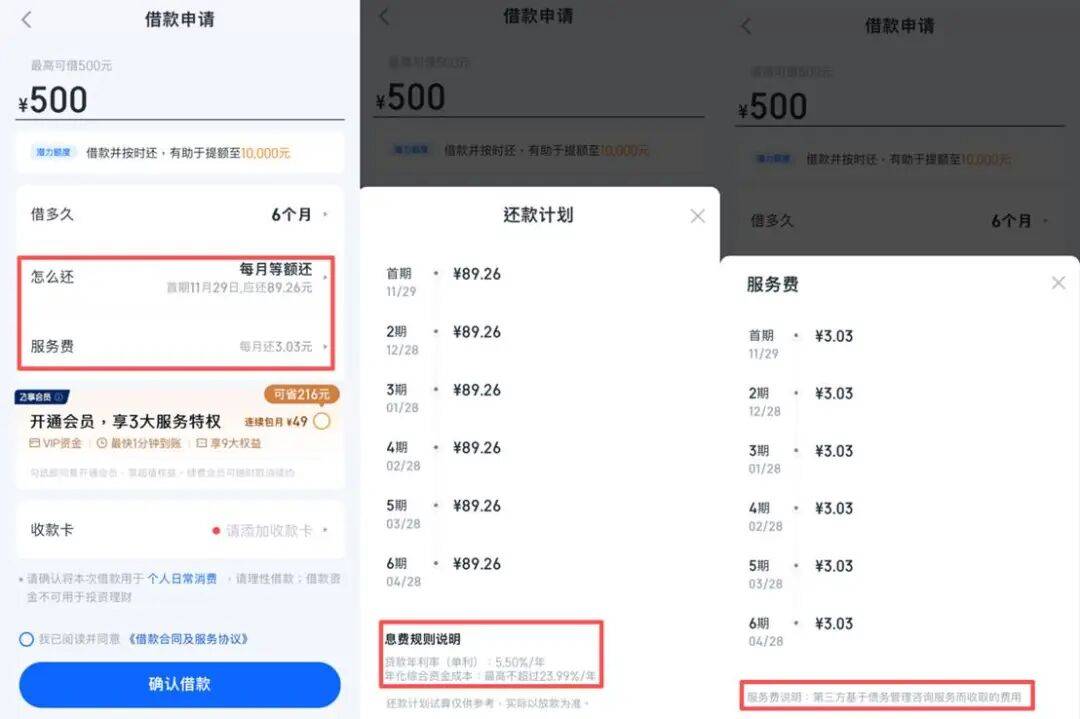The width and height of the screenshot is (1080, 719).
Task: Tap the 个人日常消费 usage link
Action: click(x=182, y=579)
